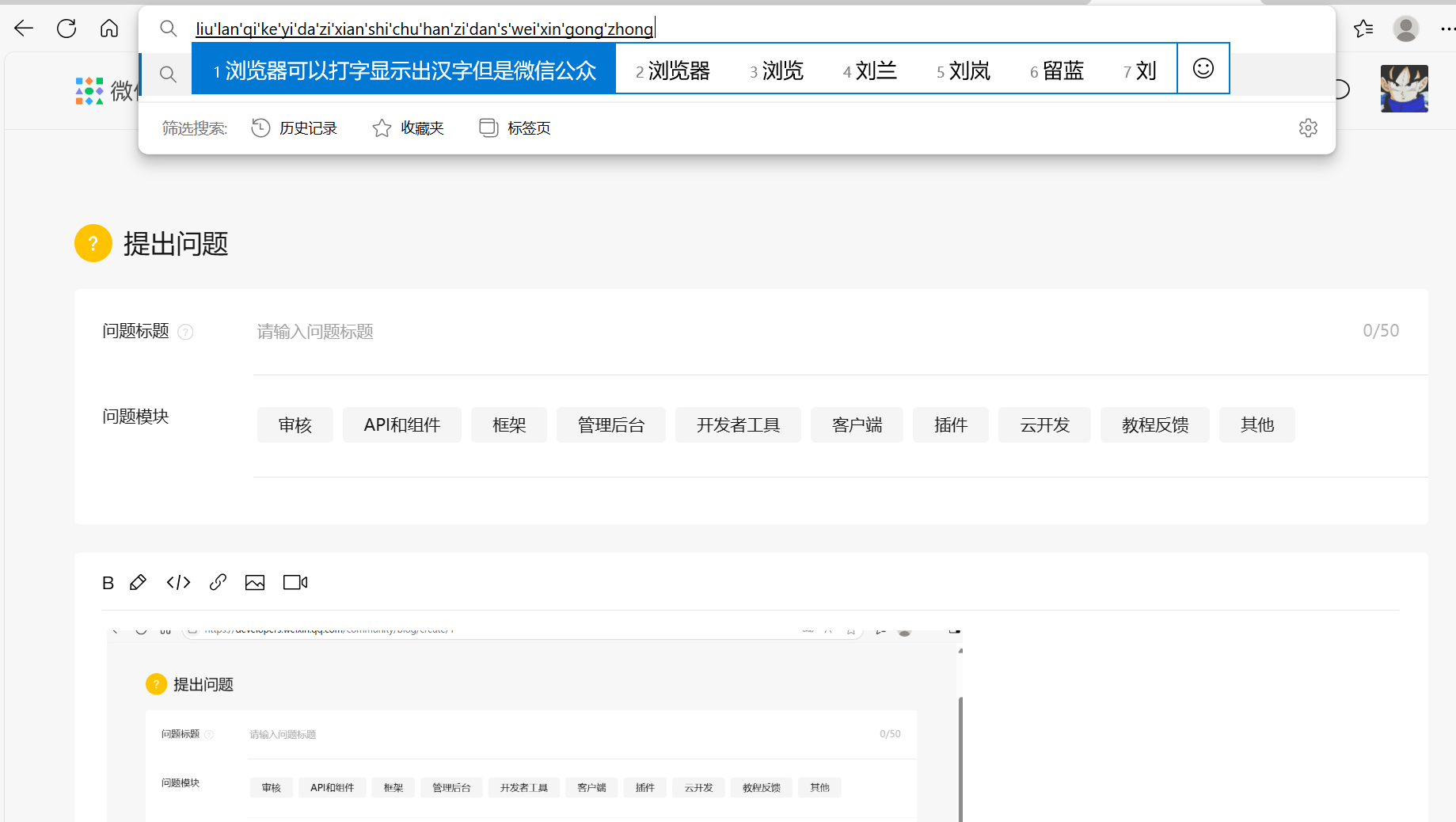Image resolution: width=1456 pixels, height=822 pixels.
Task: Select the highlight pen editor tool
Action: pyautogui.click(x=138, y=583)
